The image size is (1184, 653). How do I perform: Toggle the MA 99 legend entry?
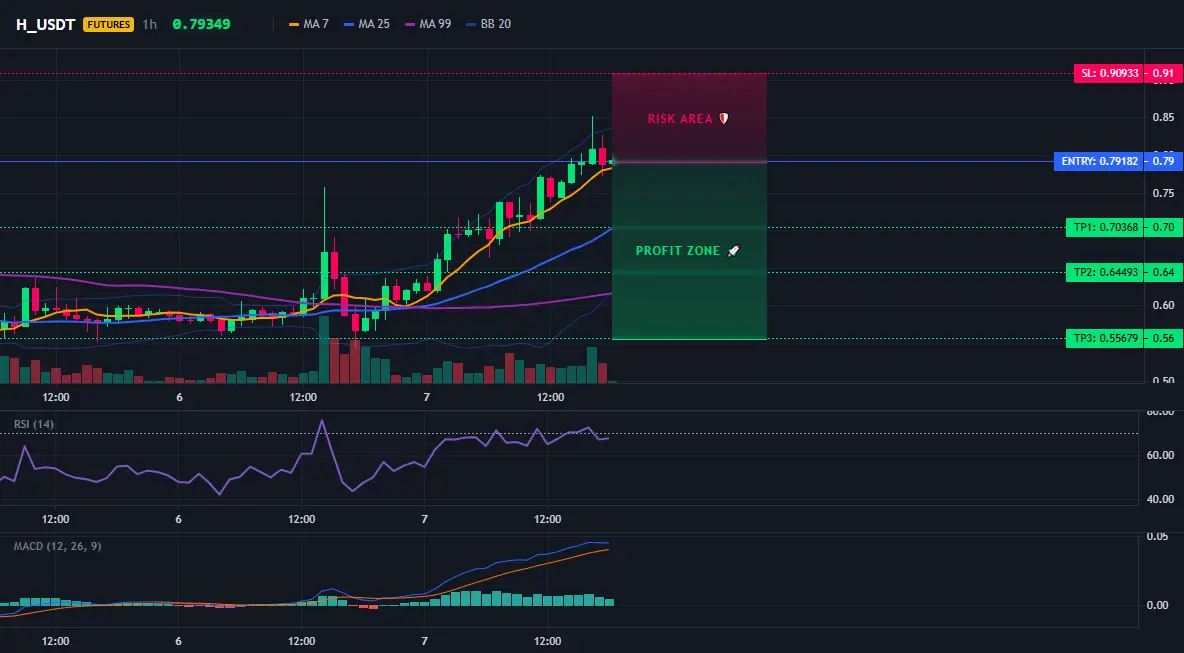[x=427, y=24]
